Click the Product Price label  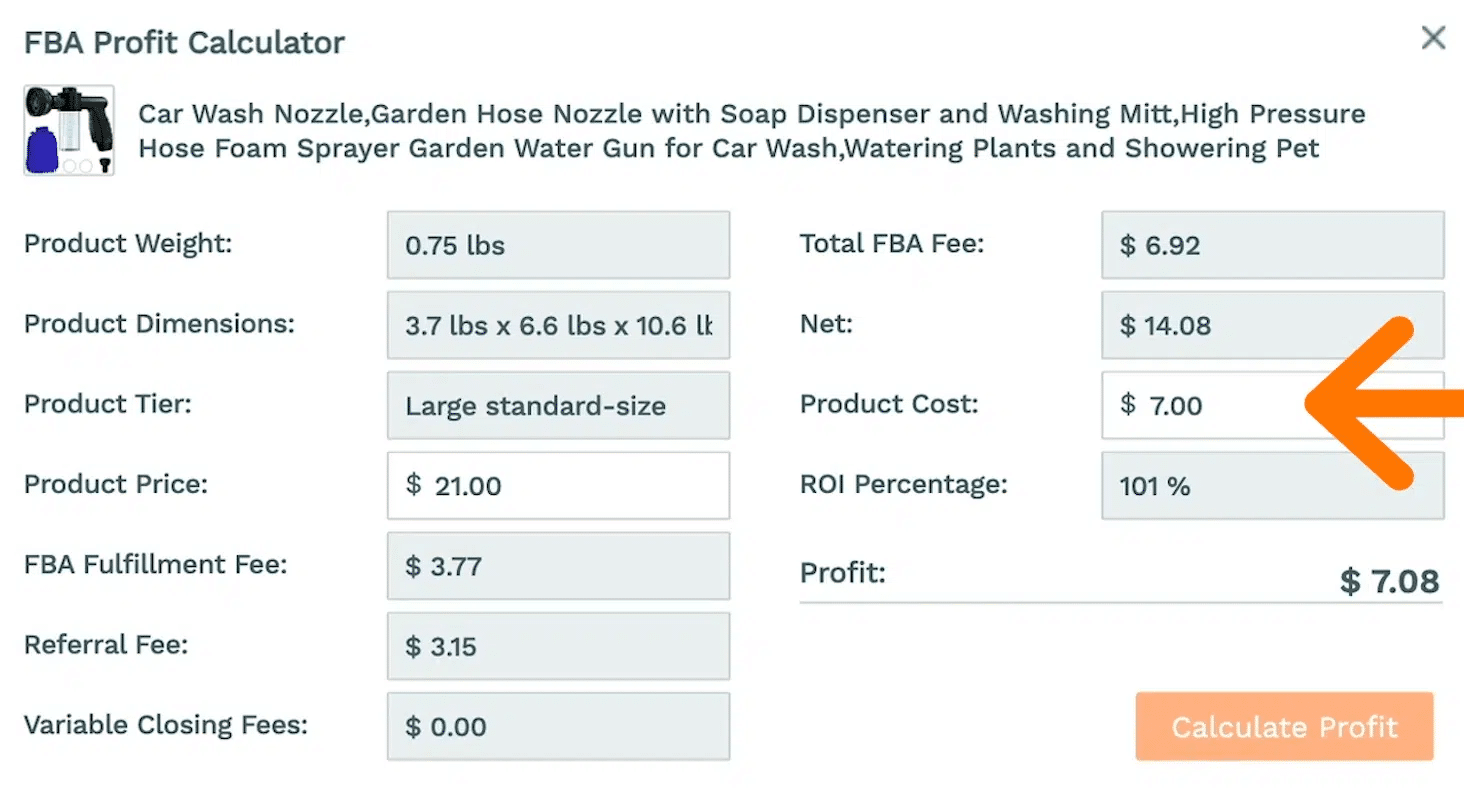pos(115,484)
